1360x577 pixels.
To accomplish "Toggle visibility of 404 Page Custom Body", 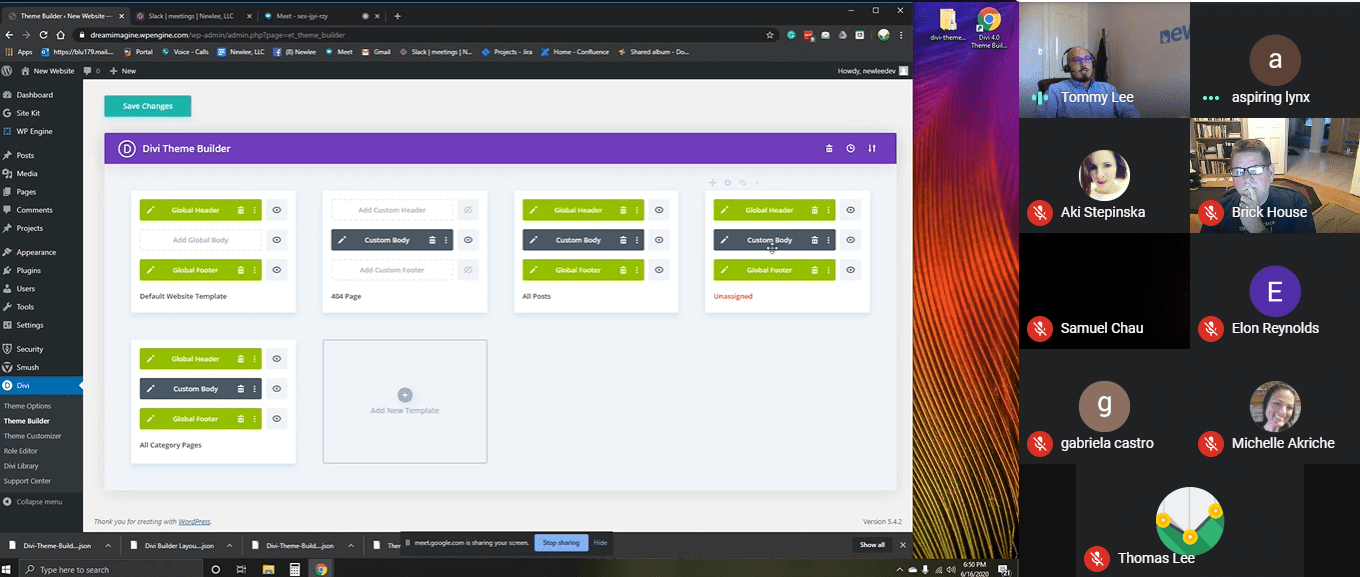I will coord(468,240).
